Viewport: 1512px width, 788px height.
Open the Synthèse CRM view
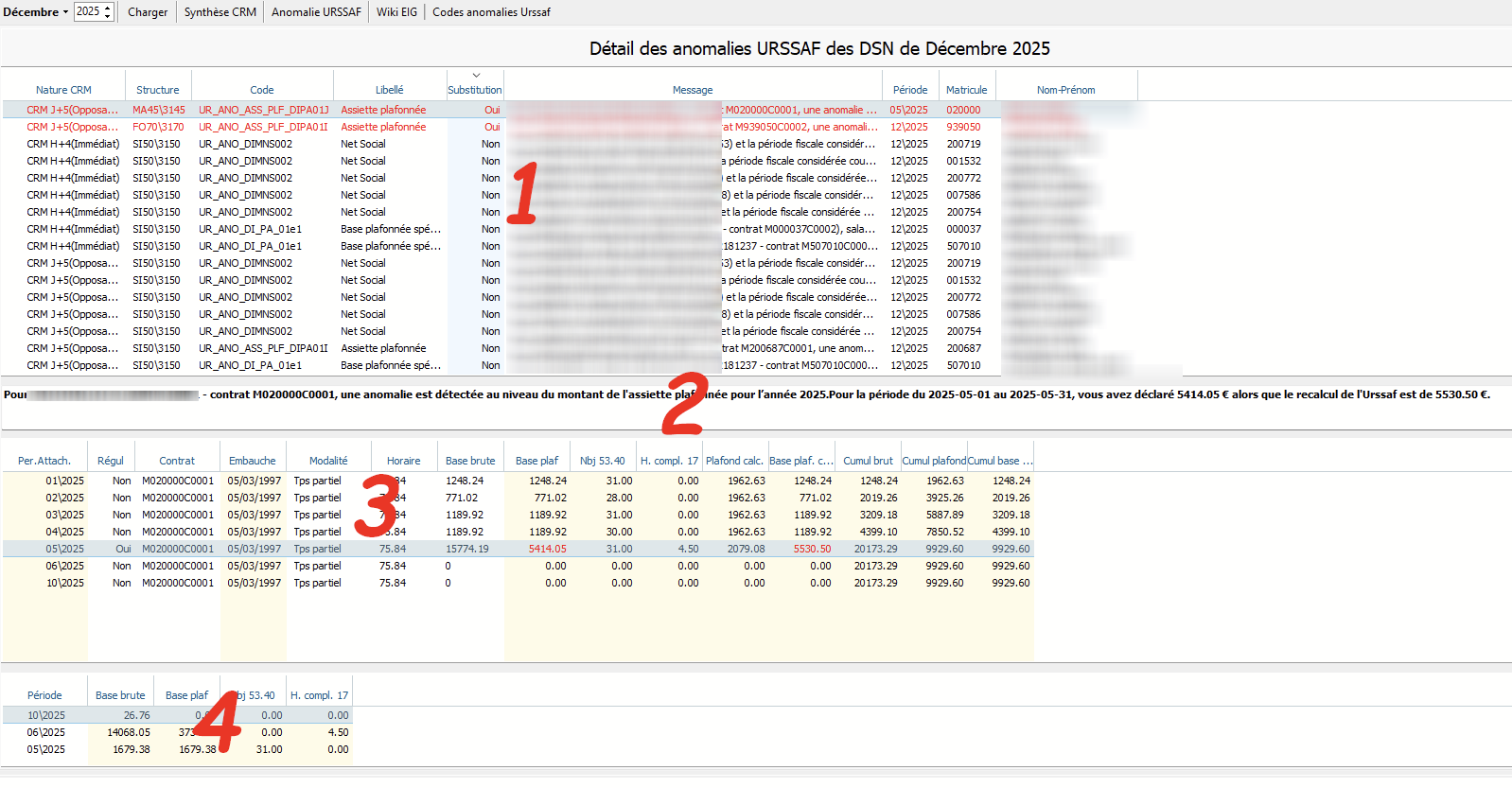pyautogui.click(x=220, y=12)
